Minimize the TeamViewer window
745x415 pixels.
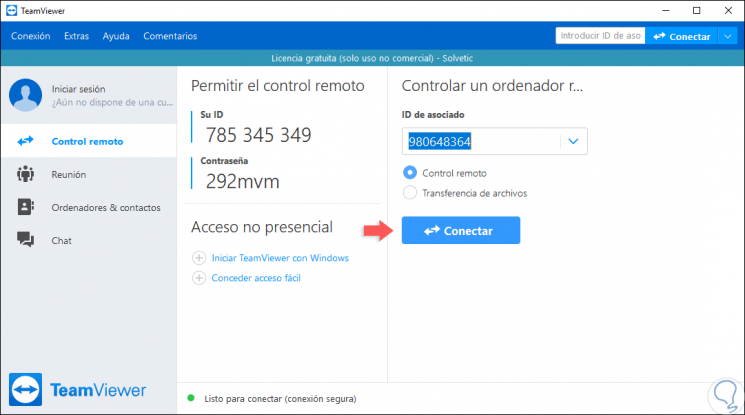point(666,10)
